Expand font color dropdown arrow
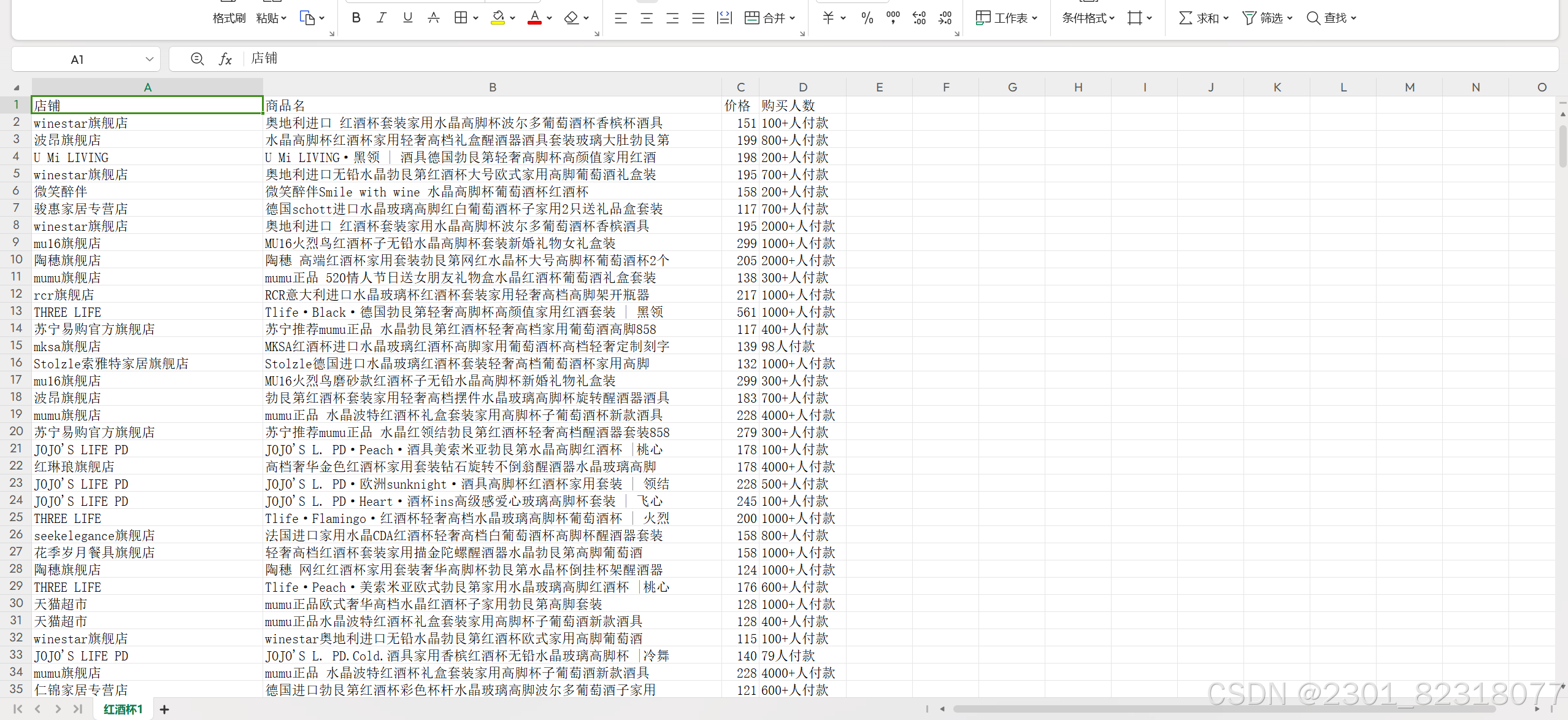This screenshot has height=720, width=1568. 550,18
